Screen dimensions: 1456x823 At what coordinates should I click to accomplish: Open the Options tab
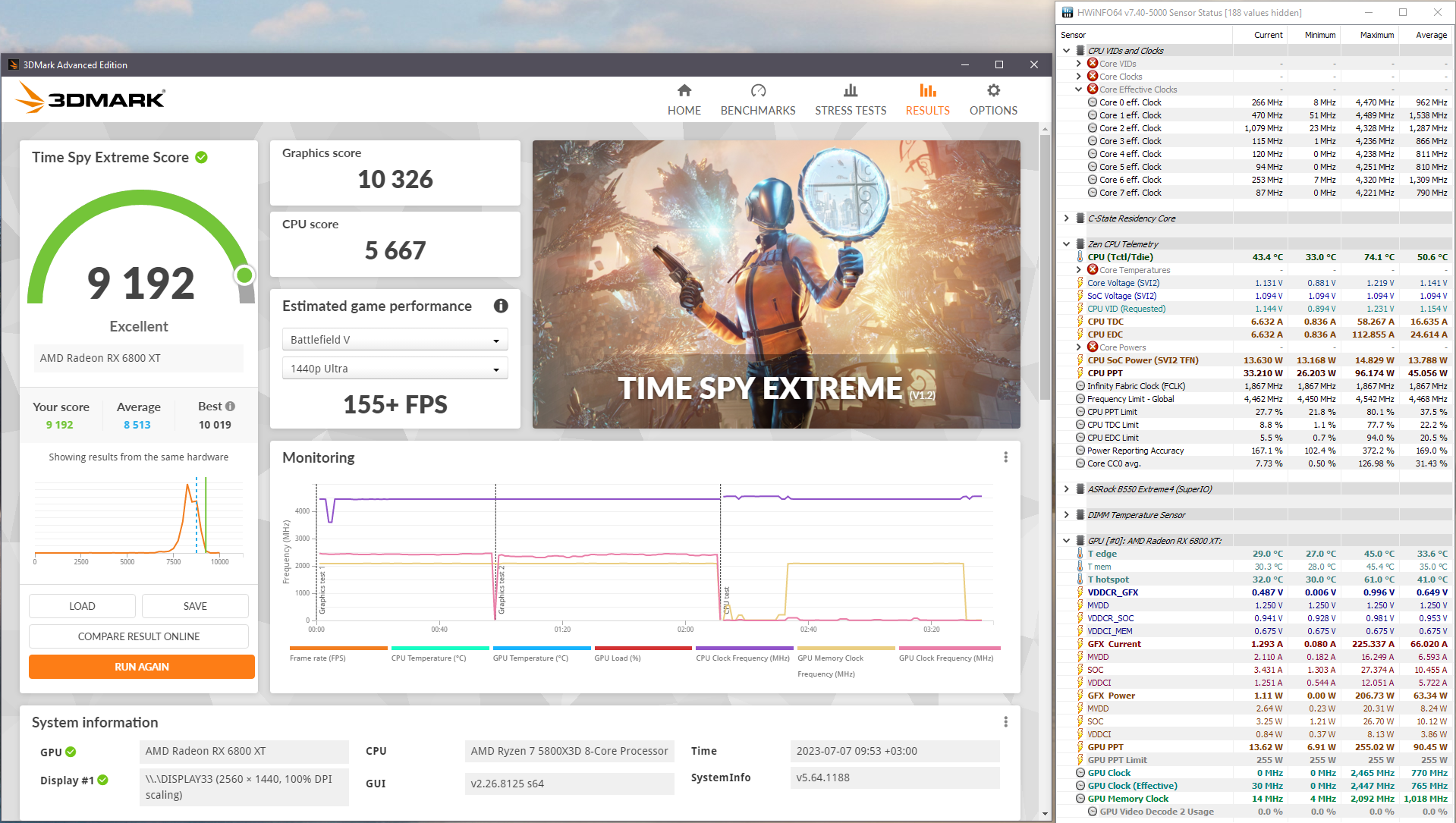993,100
